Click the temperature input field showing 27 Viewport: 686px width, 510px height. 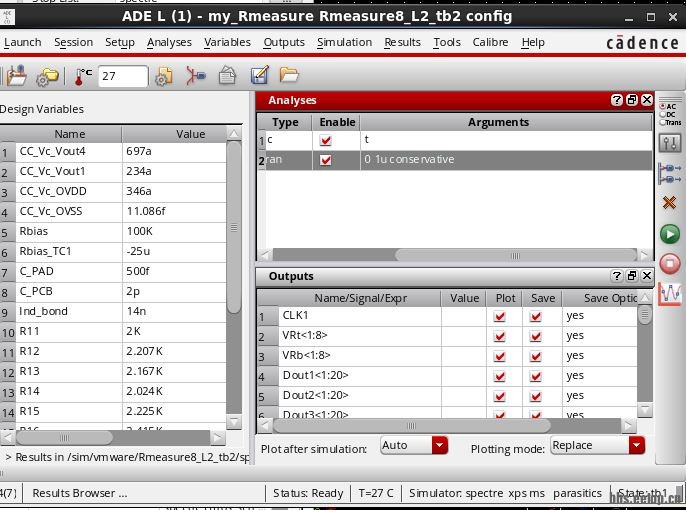point(123,76)
